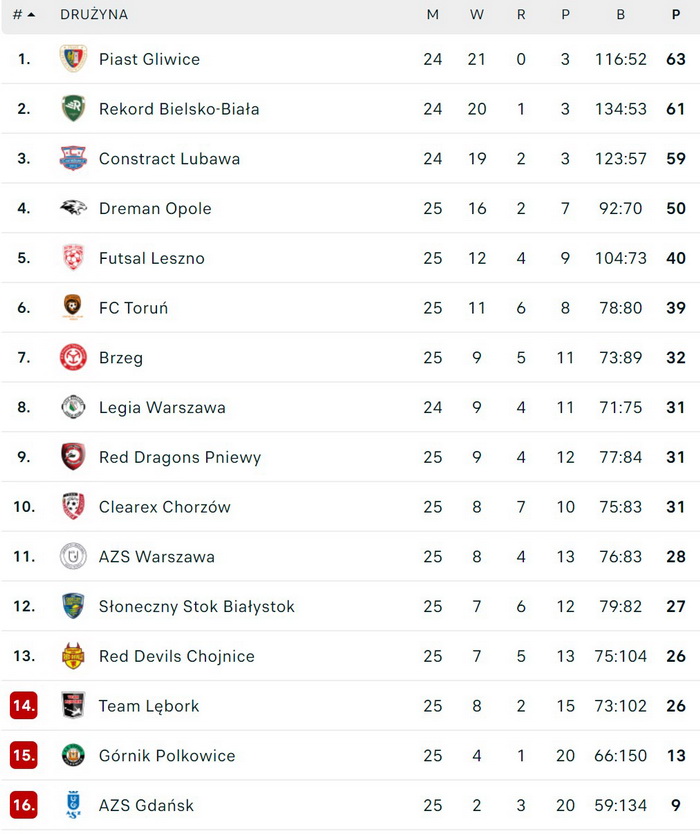Viewport: 700px width, 834px height.
Task: Click the Dreman Opole panther logo
Action: point(73,208)
